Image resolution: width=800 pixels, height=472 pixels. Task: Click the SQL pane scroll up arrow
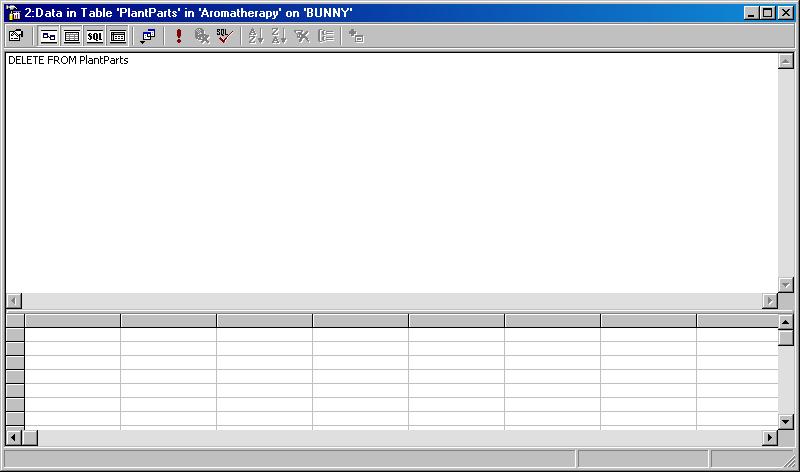pyautogui.click(x=786, y=61)
